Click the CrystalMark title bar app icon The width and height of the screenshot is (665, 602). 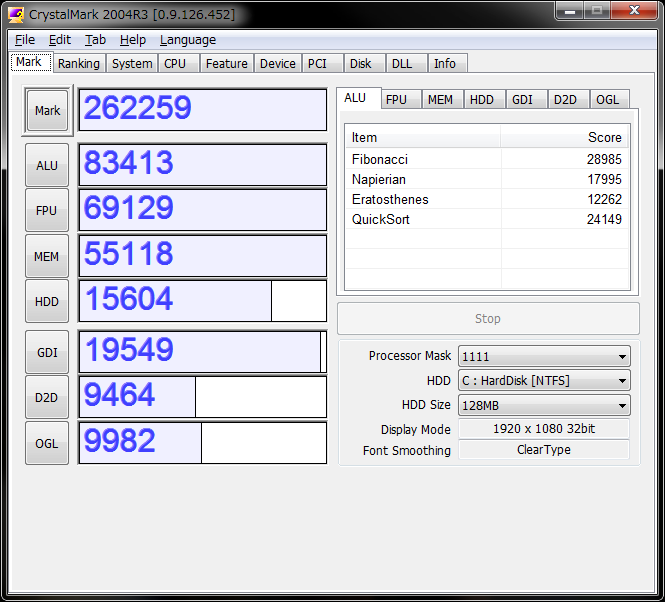(x=16, y=14)
